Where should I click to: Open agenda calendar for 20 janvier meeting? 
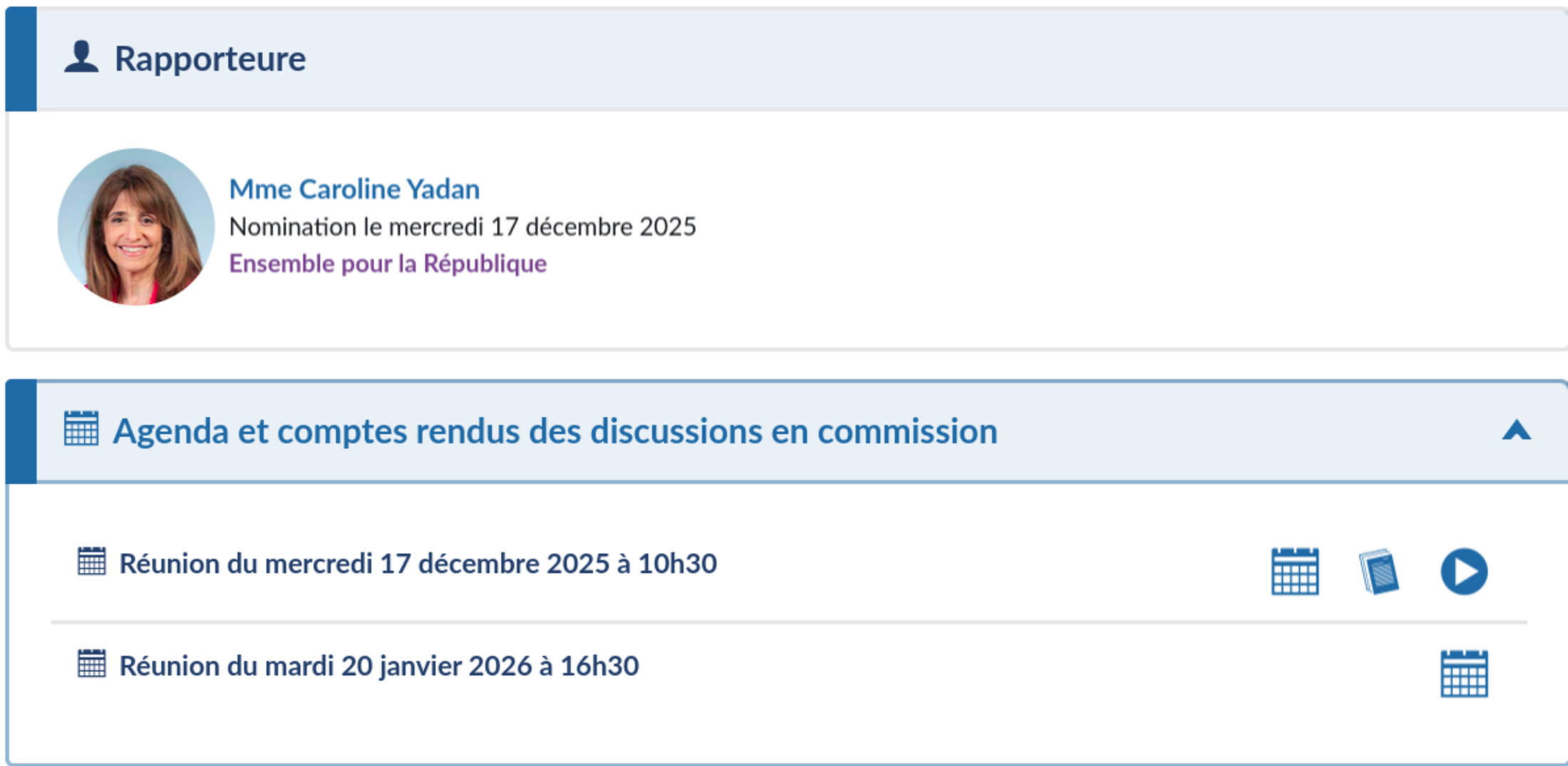click(1464, 673)
